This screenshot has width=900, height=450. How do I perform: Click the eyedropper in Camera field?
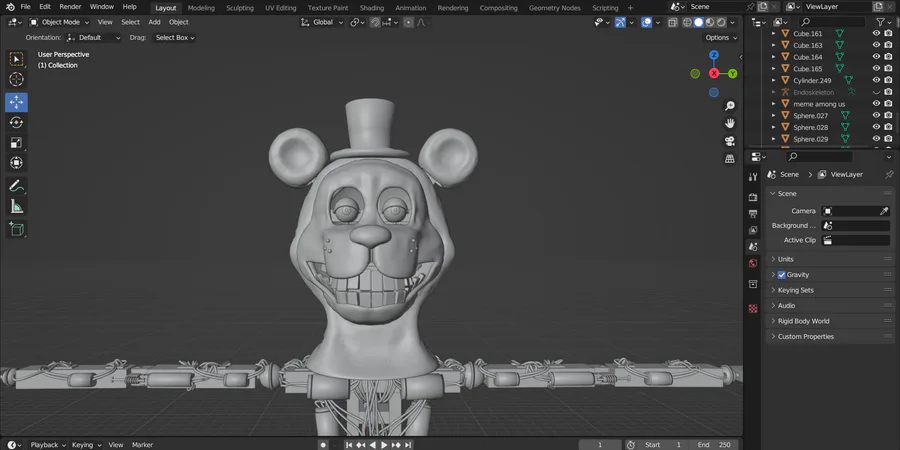pyautogui.click(x=884, y=211)
